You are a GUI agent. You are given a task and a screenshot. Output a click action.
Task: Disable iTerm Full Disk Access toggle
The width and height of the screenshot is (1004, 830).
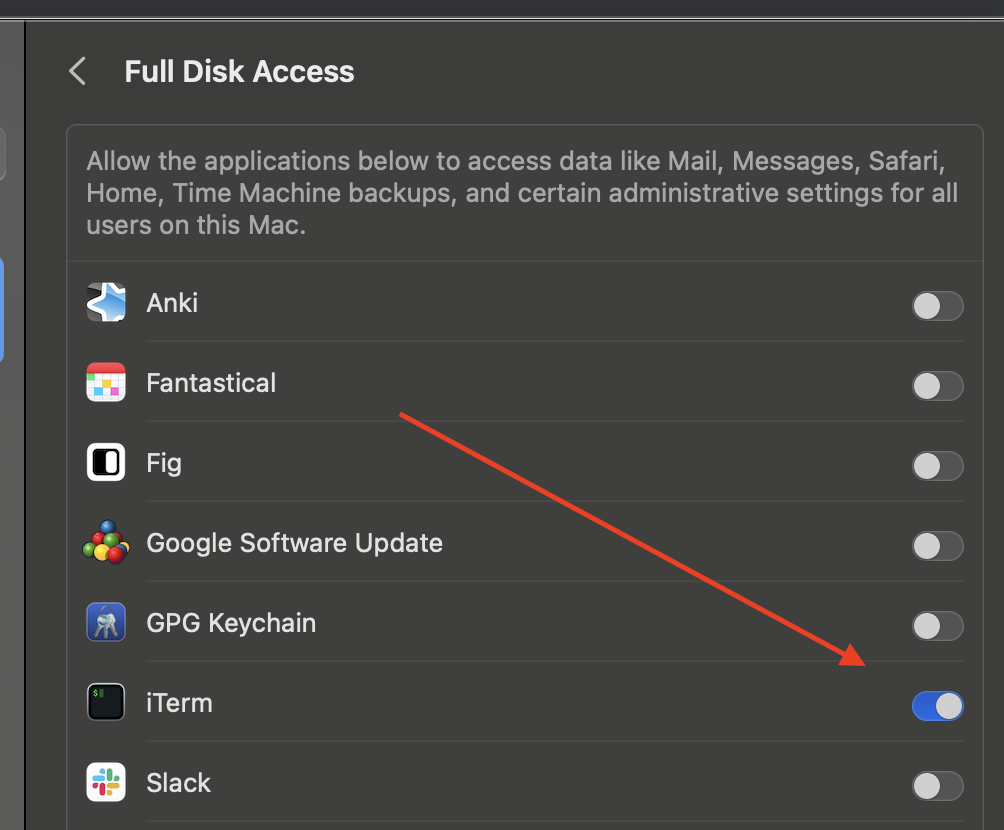[x=937, y=706]
